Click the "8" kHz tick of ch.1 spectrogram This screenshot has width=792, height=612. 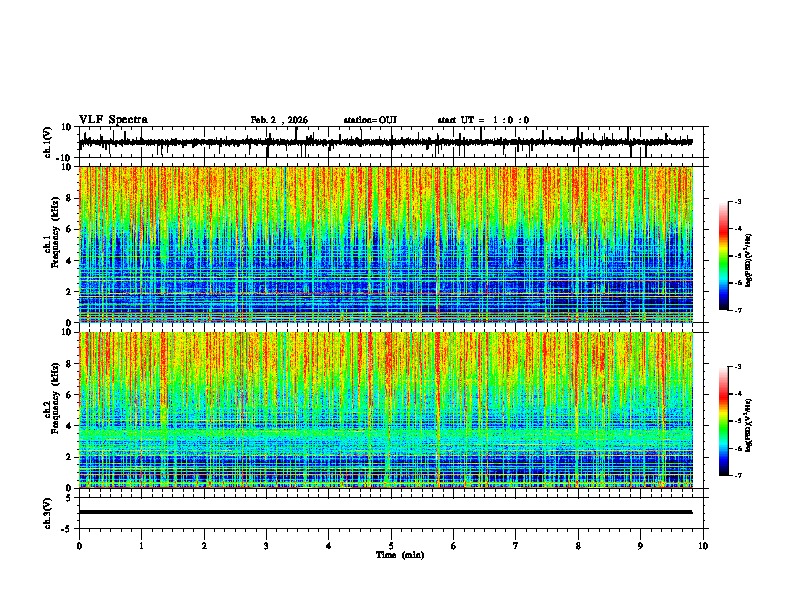pos(70,198)
